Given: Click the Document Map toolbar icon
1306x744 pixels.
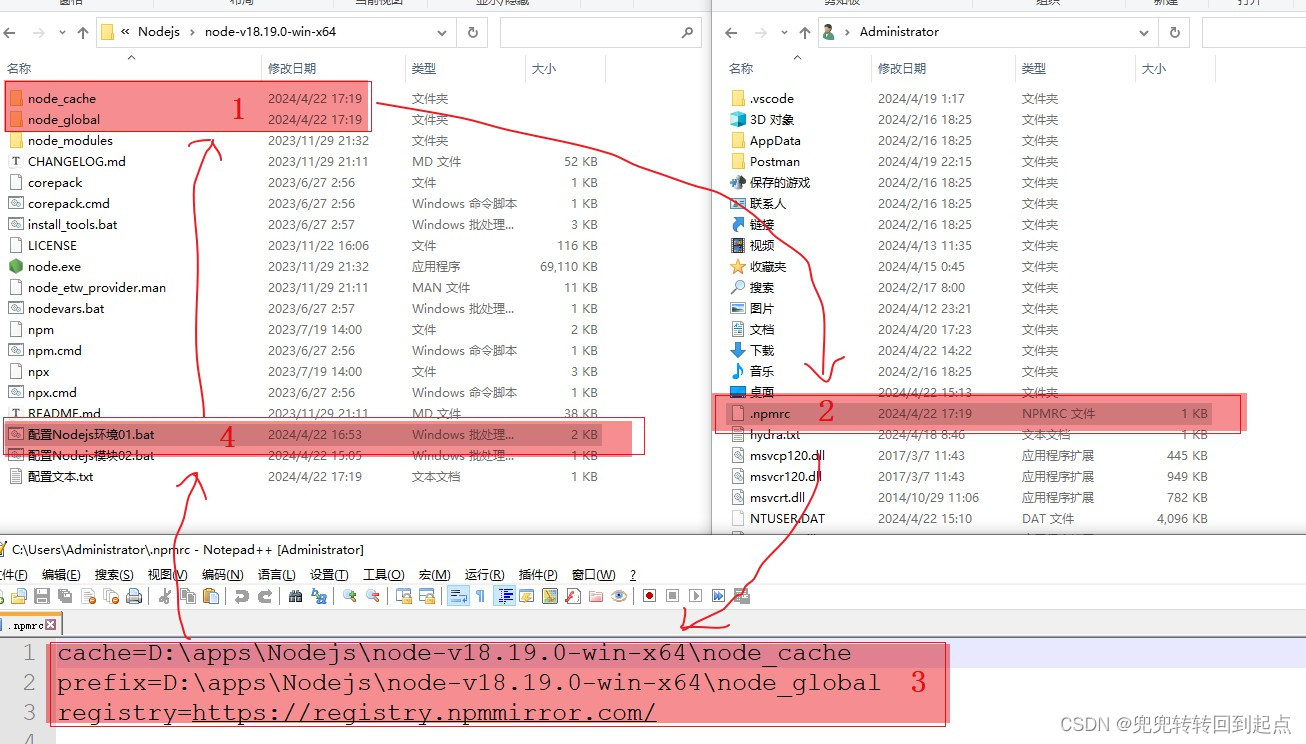Looking at the screenshot, I should pos(550,596).
